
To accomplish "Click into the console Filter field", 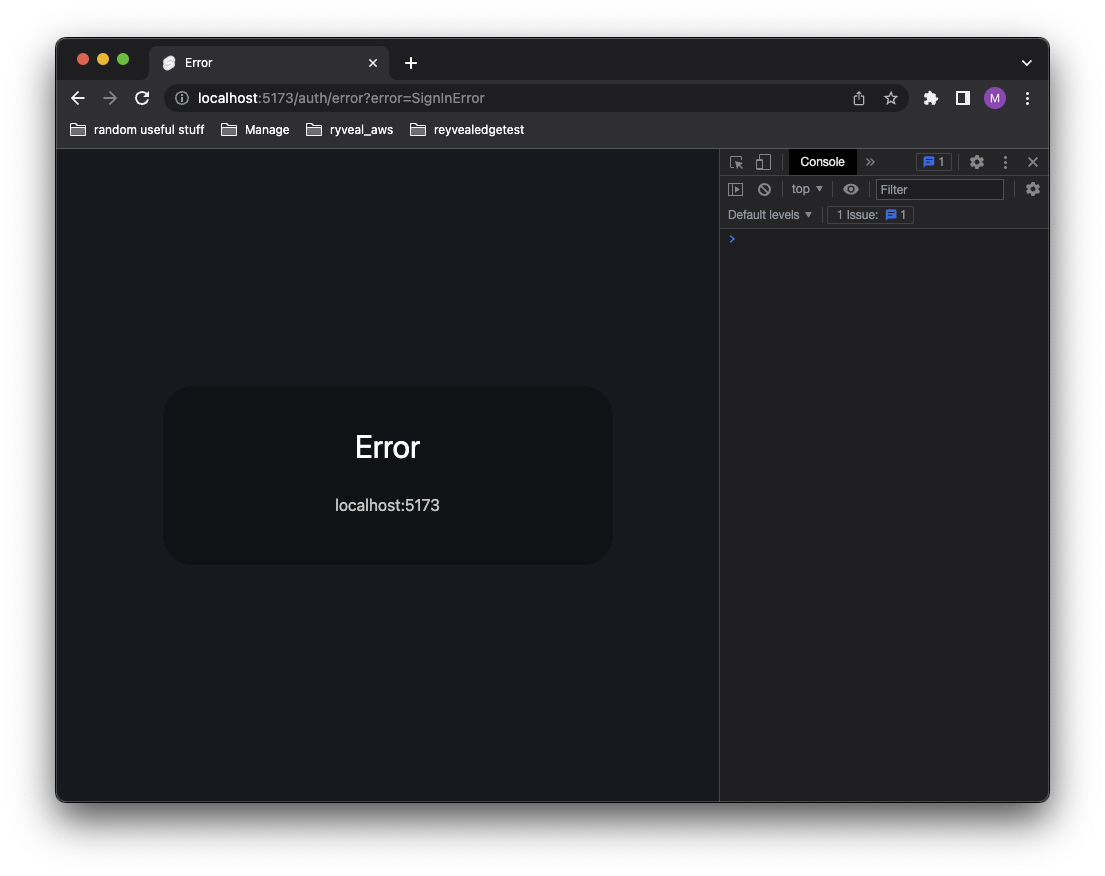I will click(939, 188).
